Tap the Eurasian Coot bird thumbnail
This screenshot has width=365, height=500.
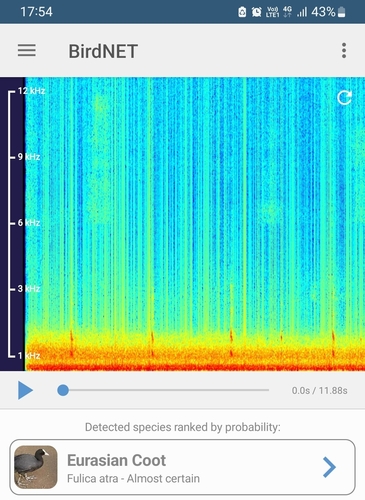36,467
